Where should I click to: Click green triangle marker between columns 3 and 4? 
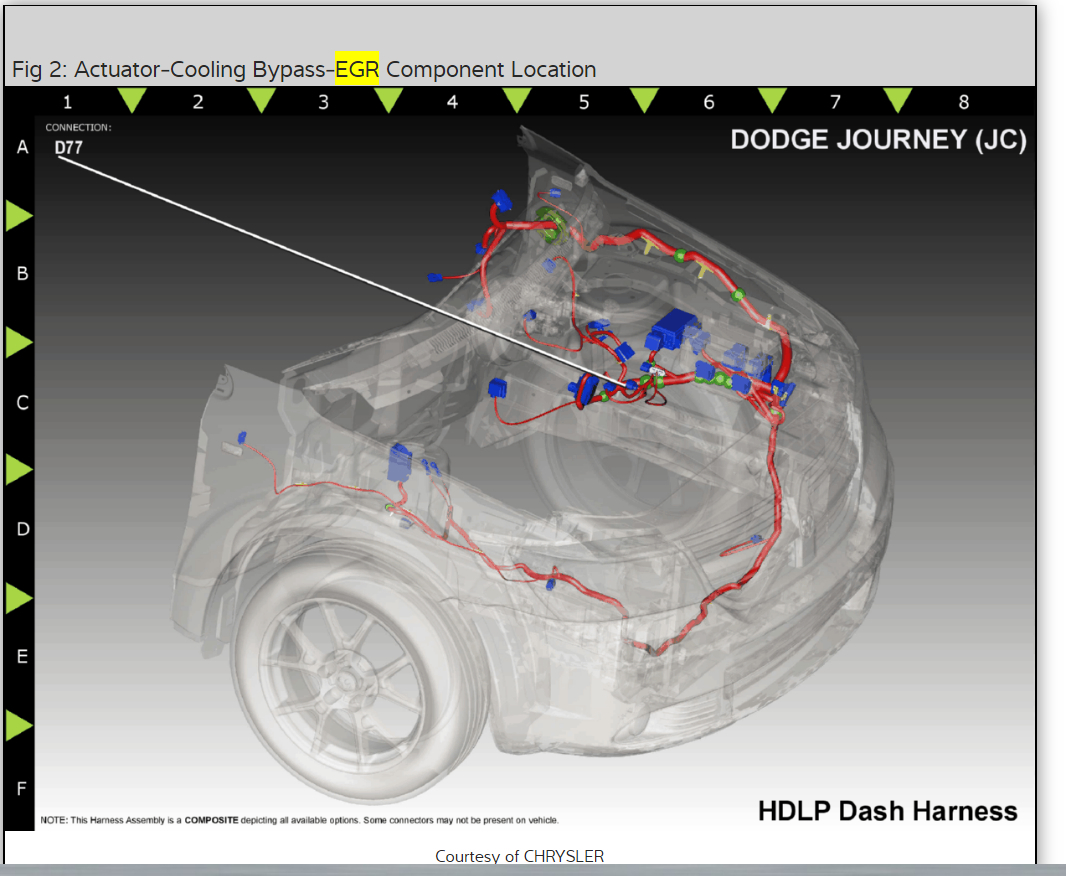pyautogui.click(x=389, y=99)
